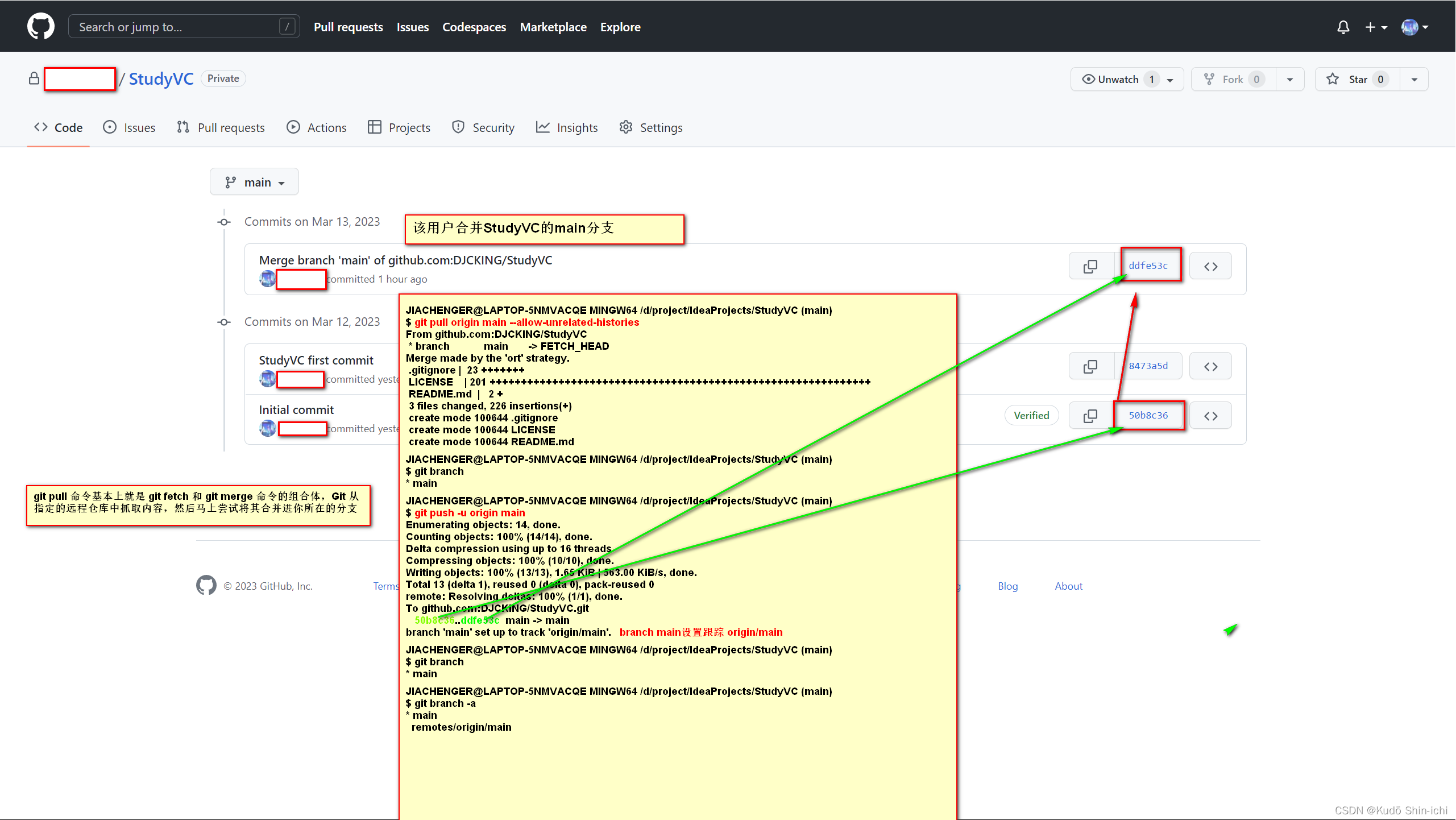Browse repository at commit 8473a5d
The image size is (1456, 820).
(x=1211, y=366)
